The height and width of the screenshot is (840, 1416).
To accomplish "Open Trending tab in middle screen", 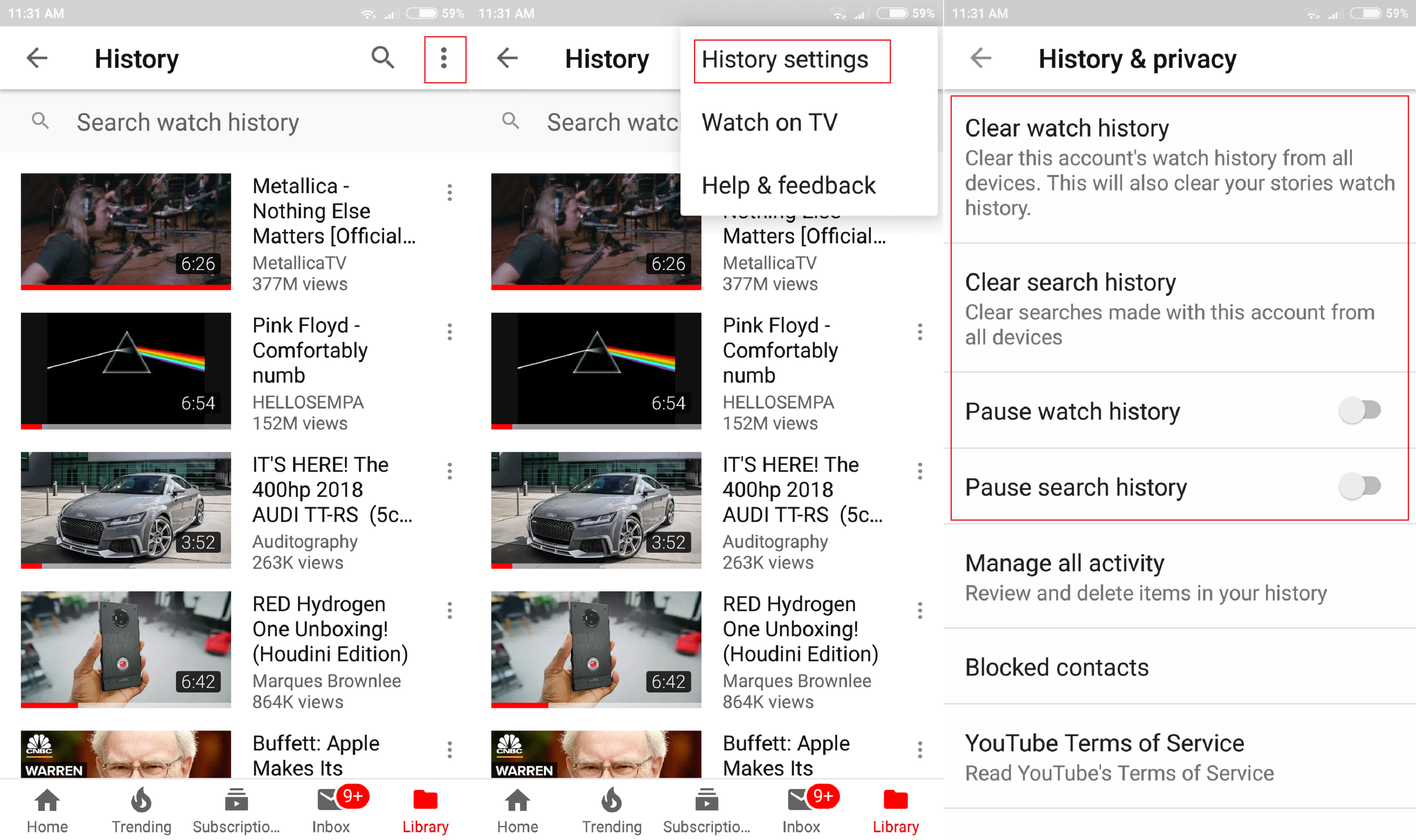I will click(x=612, y=810).
